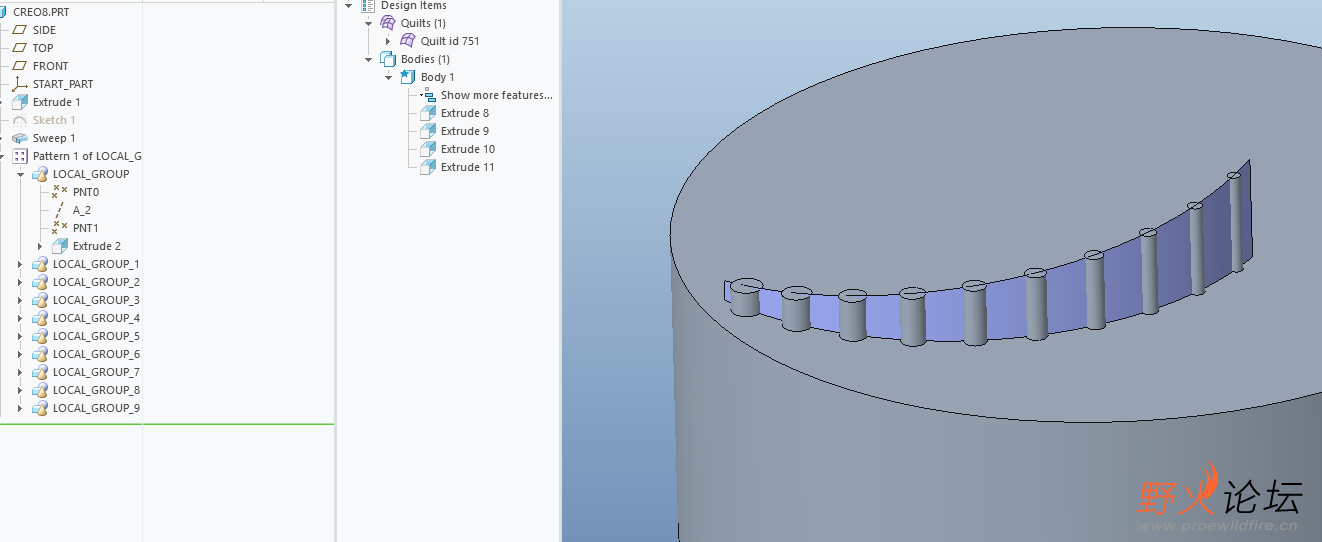Click the Bodies folder icon
The height and width of the screenshot is (542, 1322).
pyautogui.click(x=388, y=59)
